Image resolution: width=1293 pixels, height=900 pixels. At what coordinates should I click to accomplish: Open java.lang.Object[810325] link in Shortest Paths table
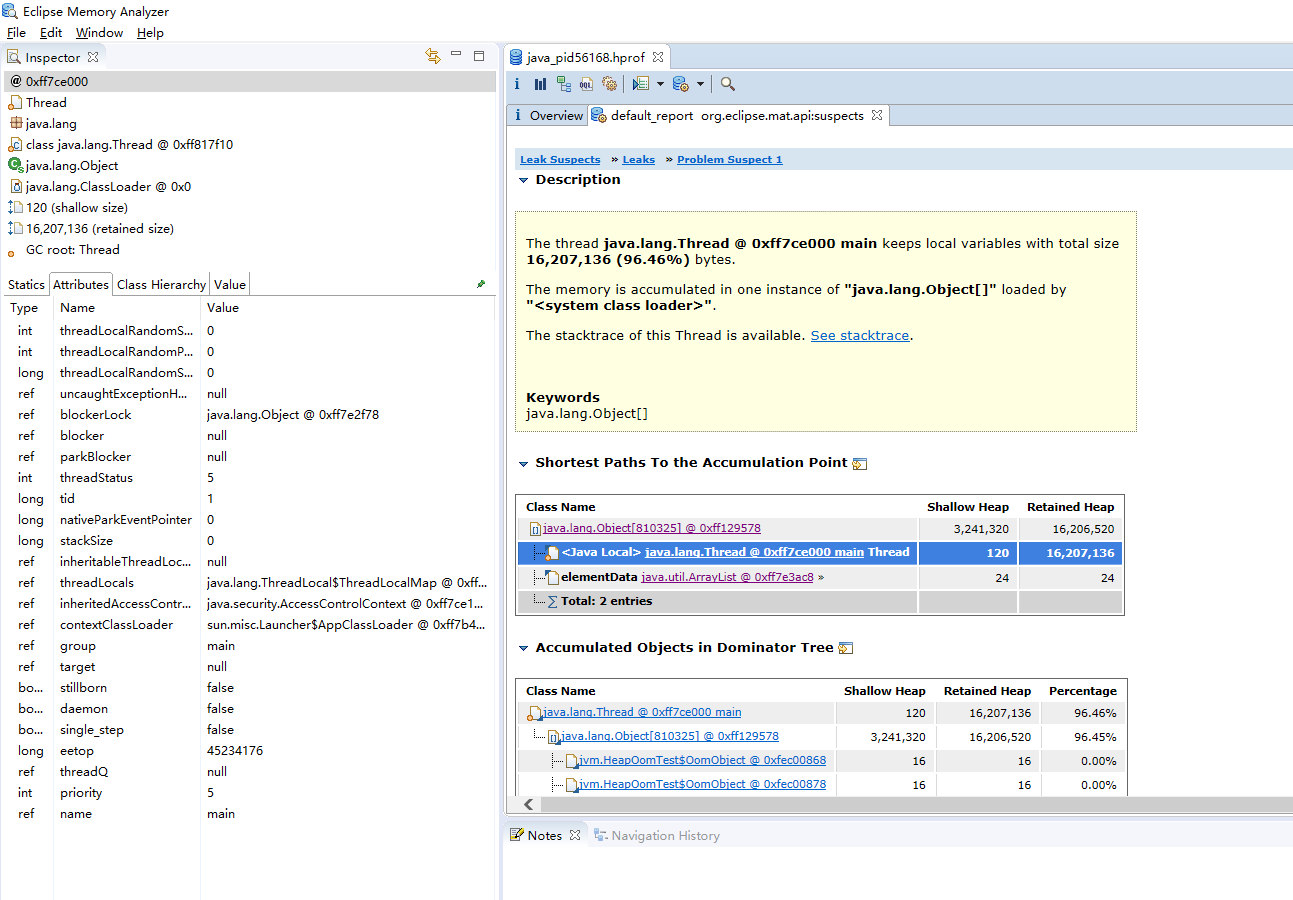pyautogui.click(x=652, y=528)
